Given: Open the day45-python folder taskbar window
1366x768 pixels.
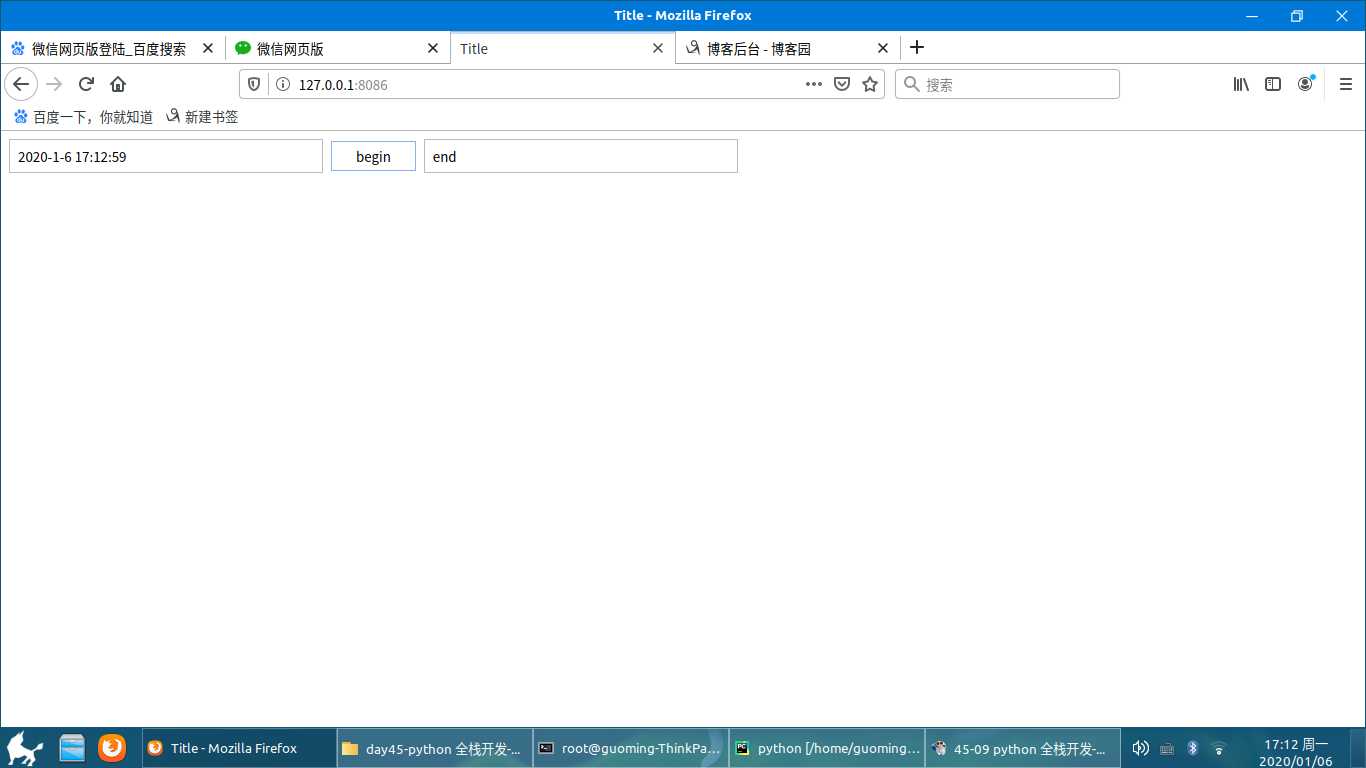Looking at the screenshot, I should (x=434, y=748).
